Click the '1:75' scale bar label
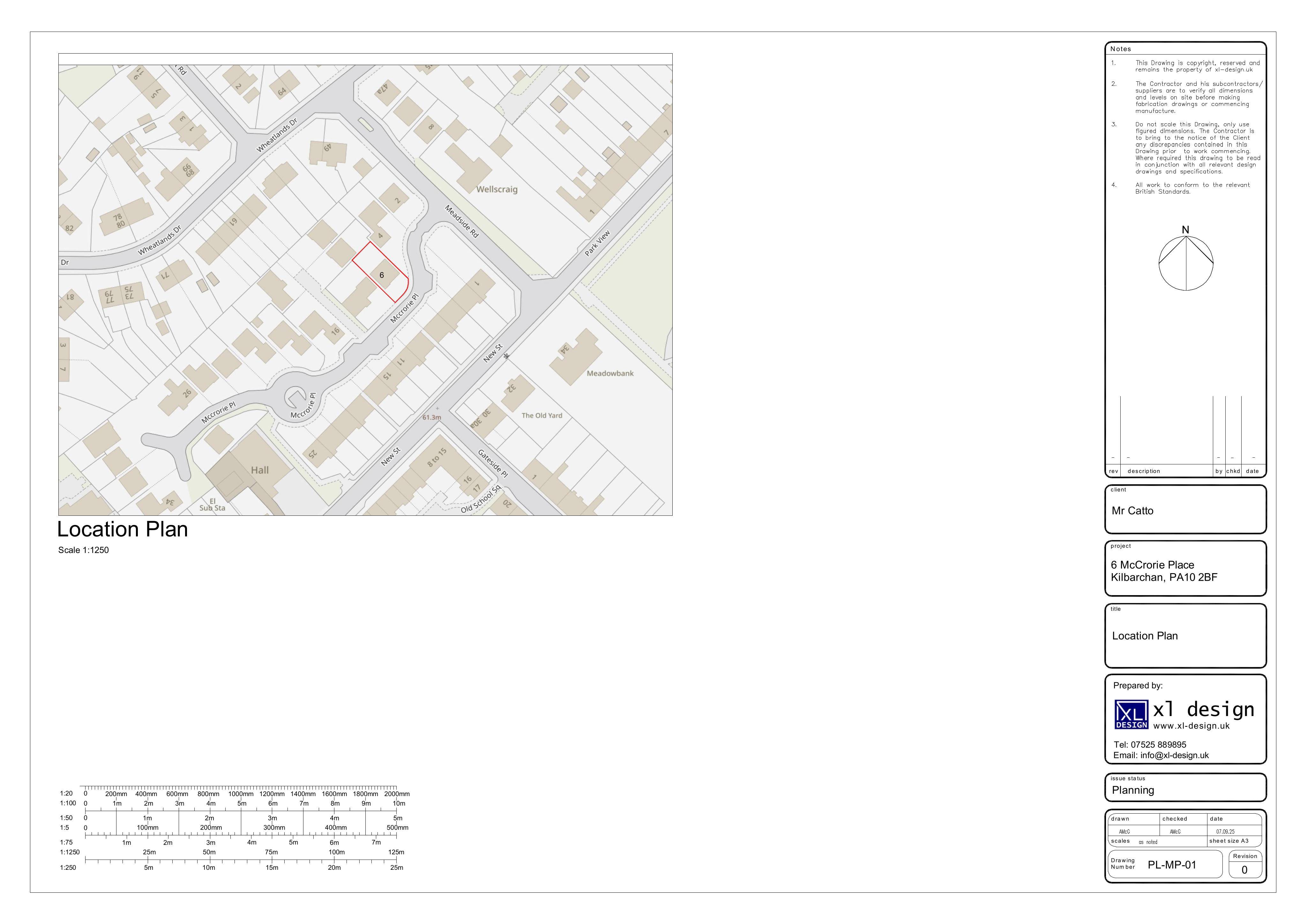Image resolution: width=1307 pixels, height=924 pixels. point(66,843)
